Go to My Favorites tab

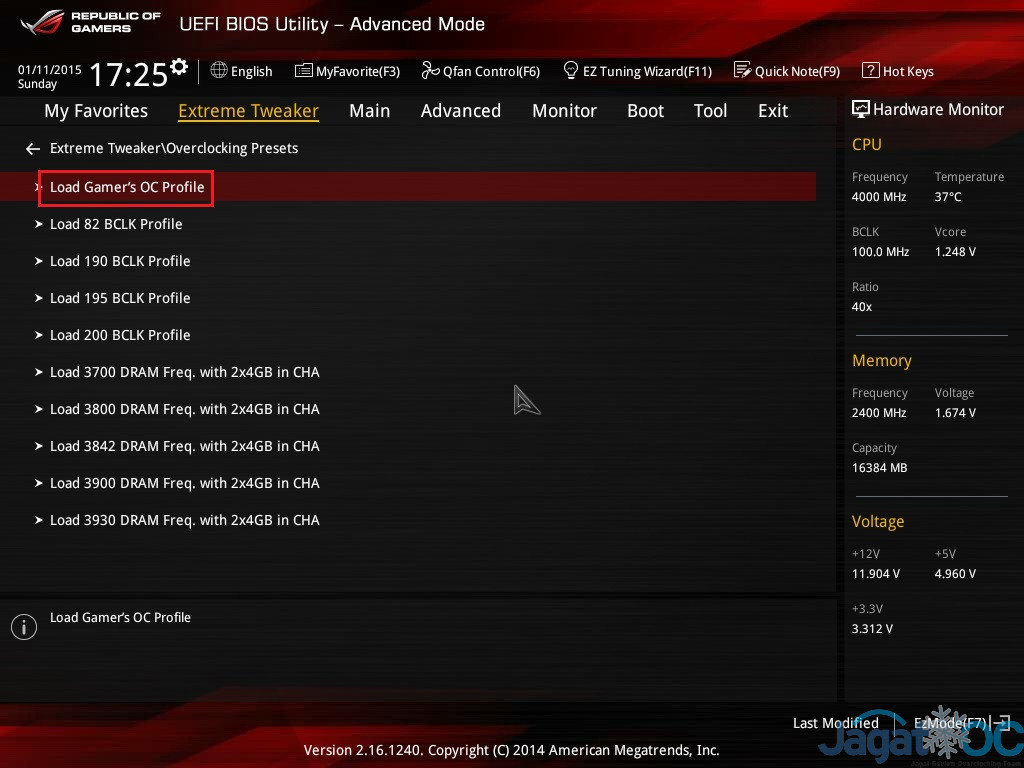tap(96, 111)
